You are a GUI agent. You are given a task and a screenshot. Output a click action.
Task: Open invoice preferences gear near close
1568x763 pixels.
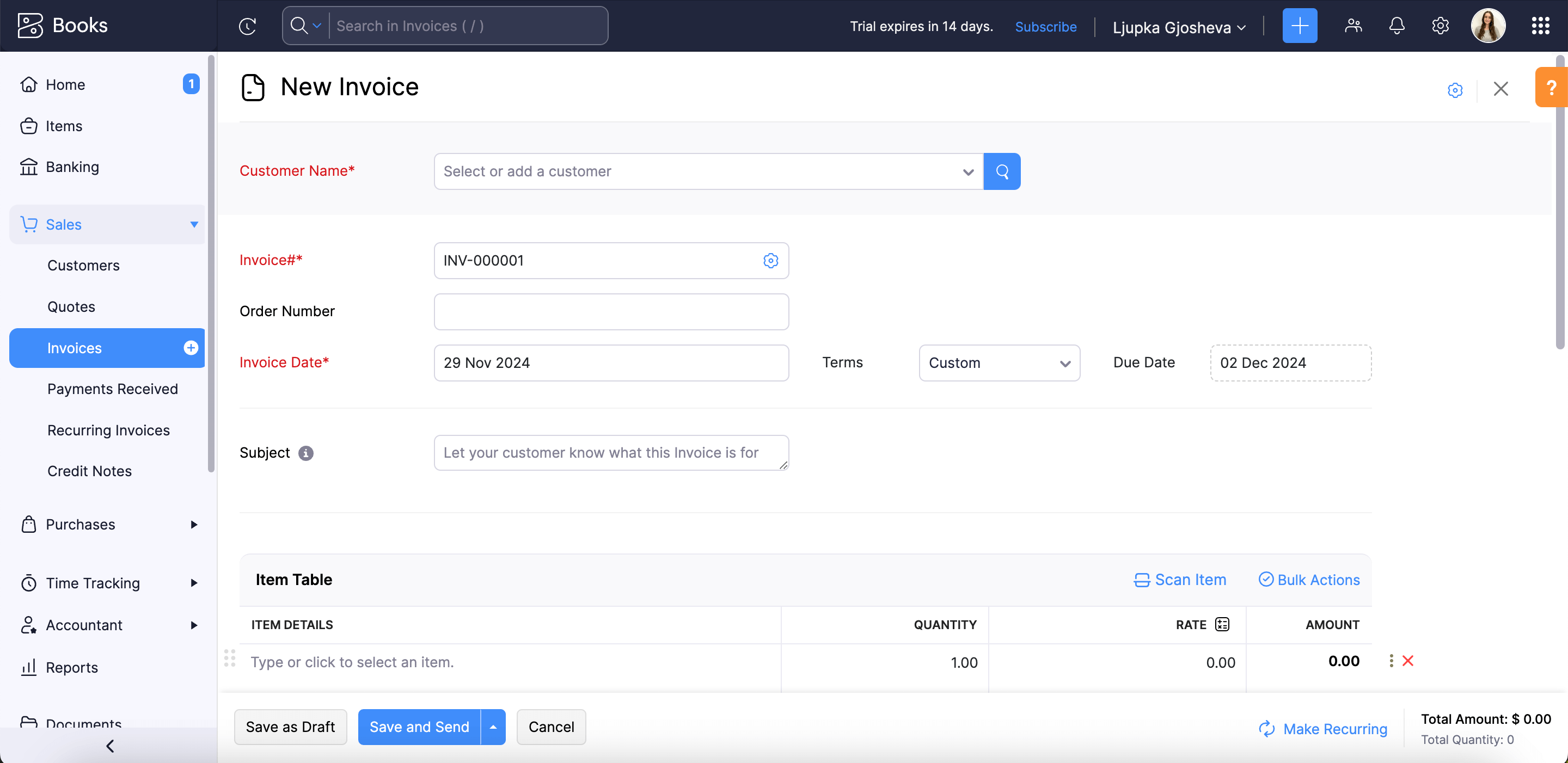click(x=1454, y=90)
